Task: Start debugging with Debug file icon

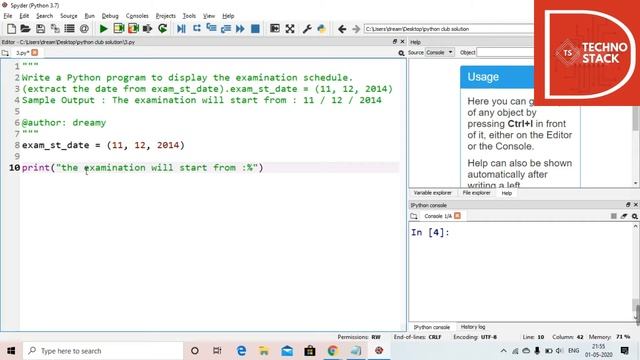Action: (182, 29)
